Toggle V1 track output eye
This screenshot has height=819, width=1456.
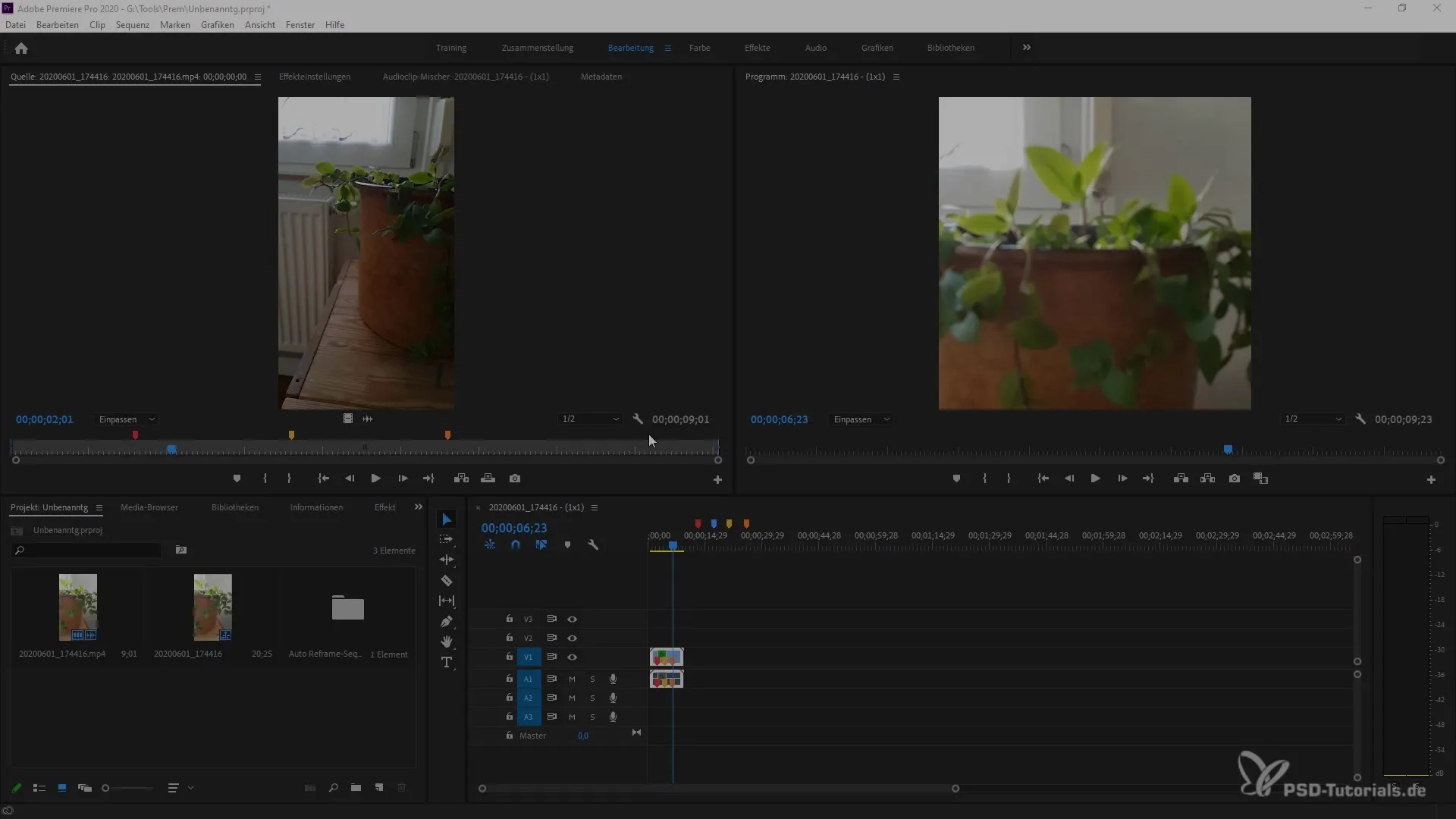click(573, 657)
